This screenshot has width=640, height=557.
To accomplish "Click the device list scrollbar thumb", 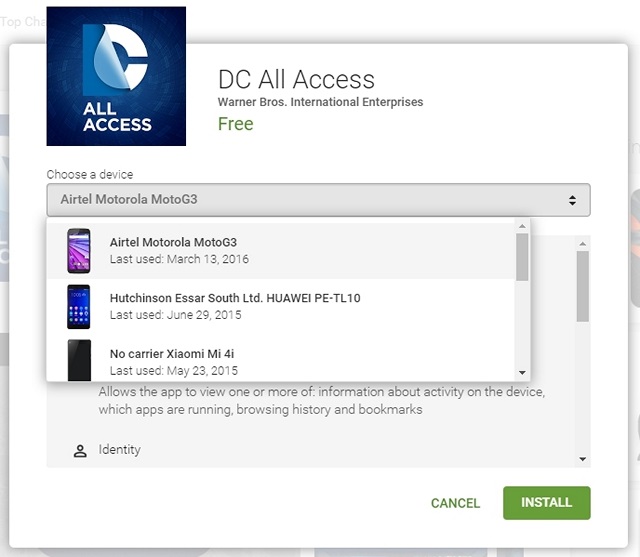I will coord(522,257).
